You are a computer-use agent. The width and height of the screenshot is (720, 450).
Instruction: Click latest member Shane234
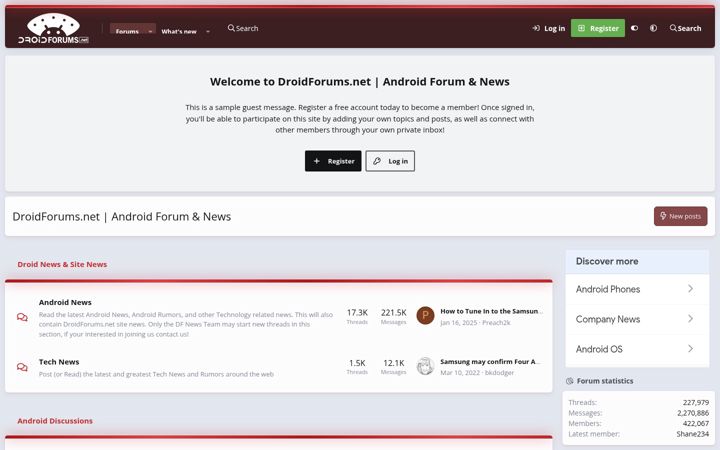[692, 434]
